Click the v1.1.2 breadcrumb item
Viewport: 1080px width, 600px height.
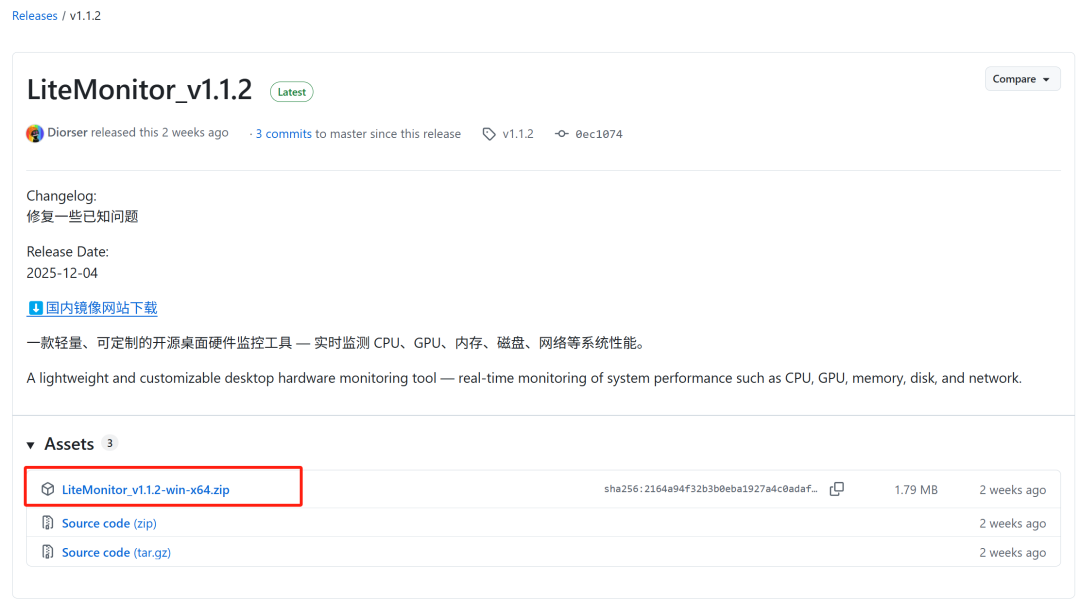[85, 16]
